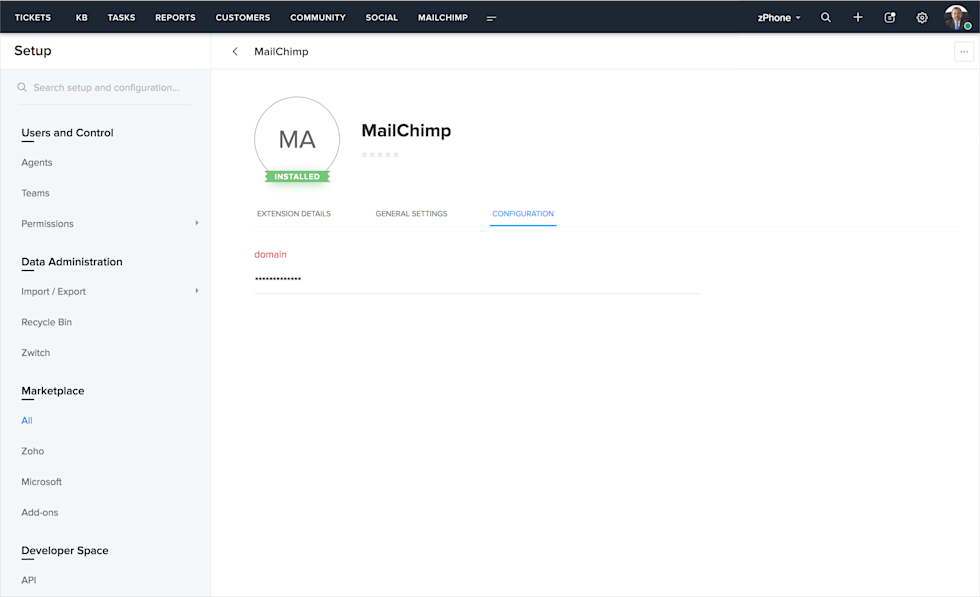This screenshot has width=980, height=597.
Task: Click the plus icon to create new
Action: coord(857,17)
